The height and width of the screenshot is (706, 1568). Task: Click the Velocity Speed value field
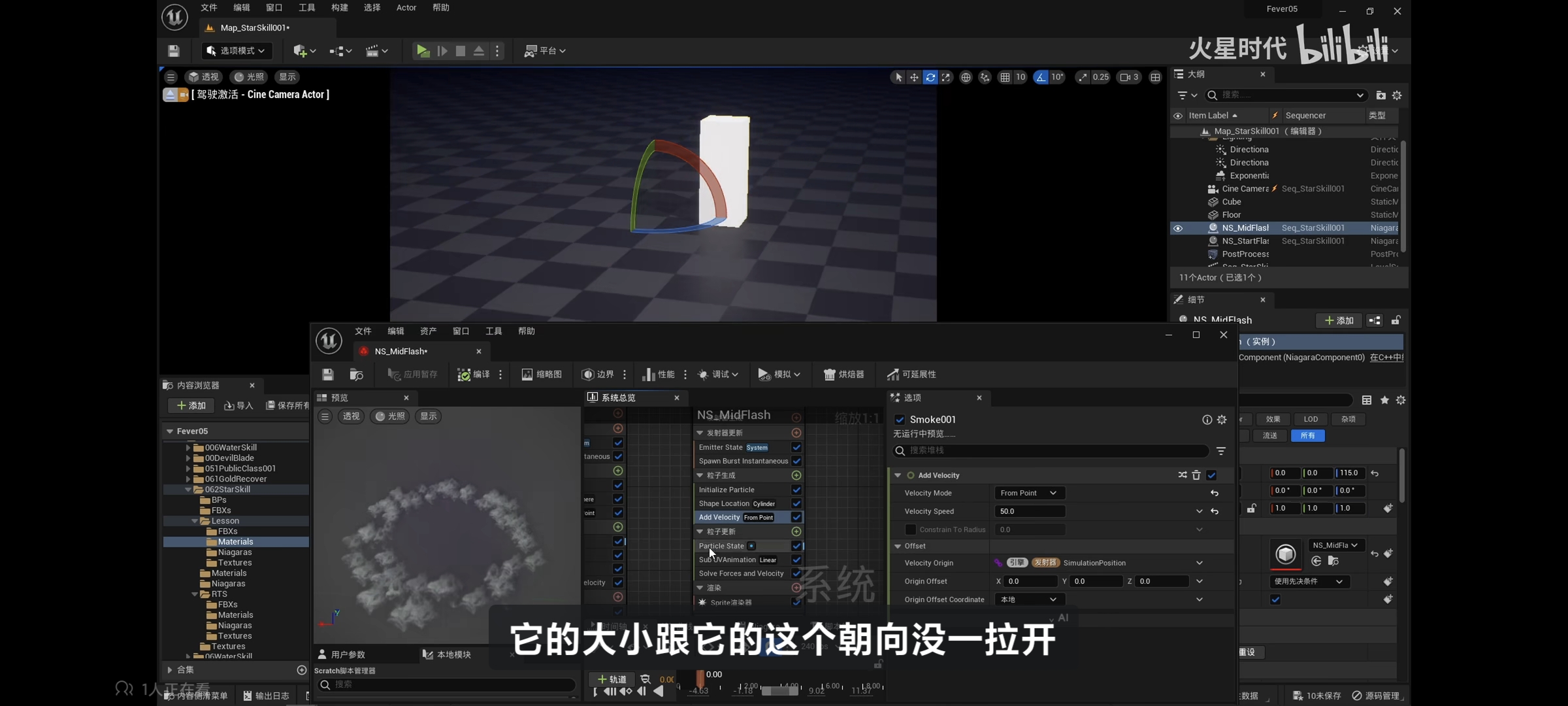[1029, 511]
